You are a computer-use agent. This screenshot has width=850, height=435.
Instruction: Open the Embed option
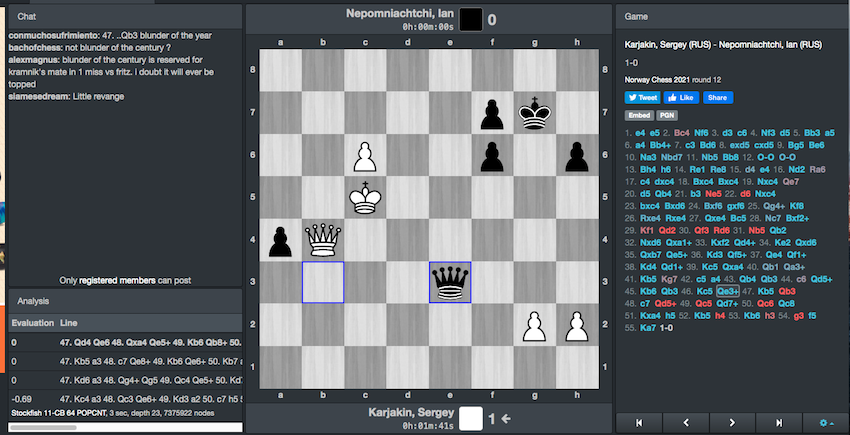coord(639,116)
